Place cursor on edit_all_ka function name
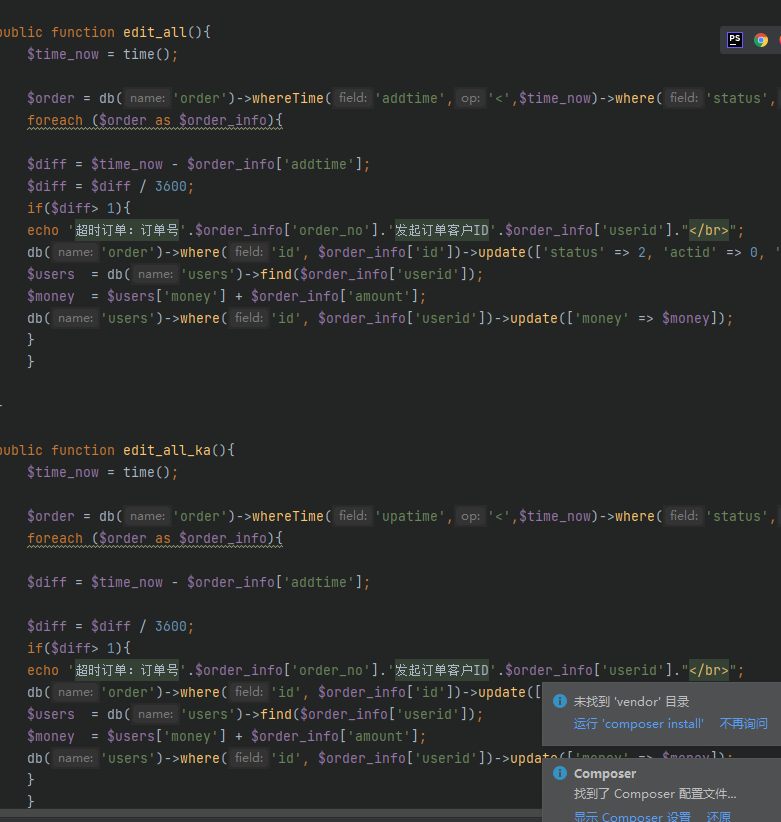781x822 pixels. point(167,450)
